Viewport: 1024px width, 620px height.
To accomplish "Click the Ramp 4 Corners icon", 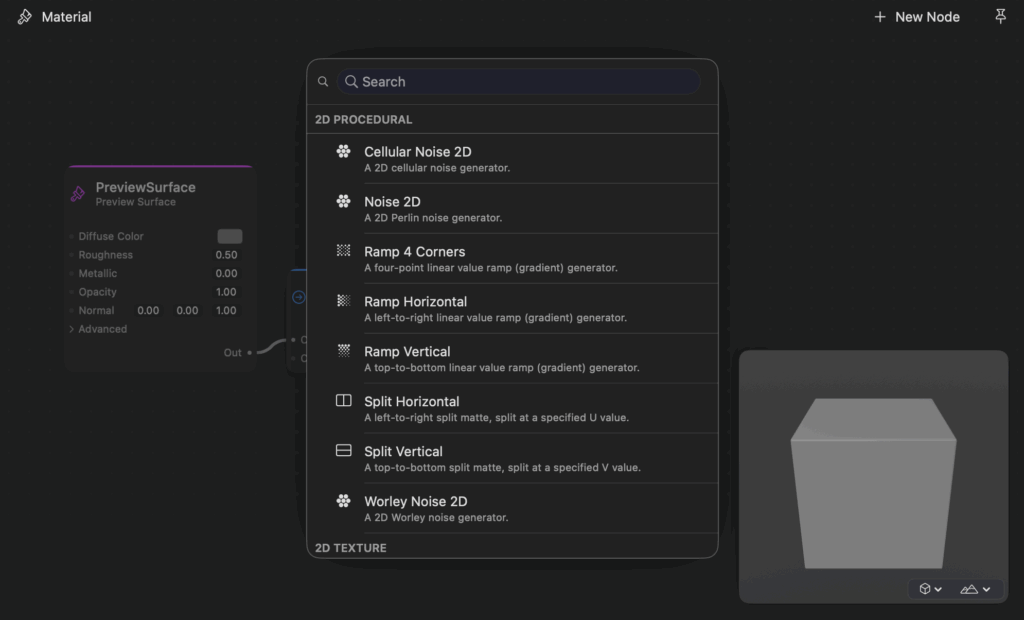I will (x=343, y=251).
